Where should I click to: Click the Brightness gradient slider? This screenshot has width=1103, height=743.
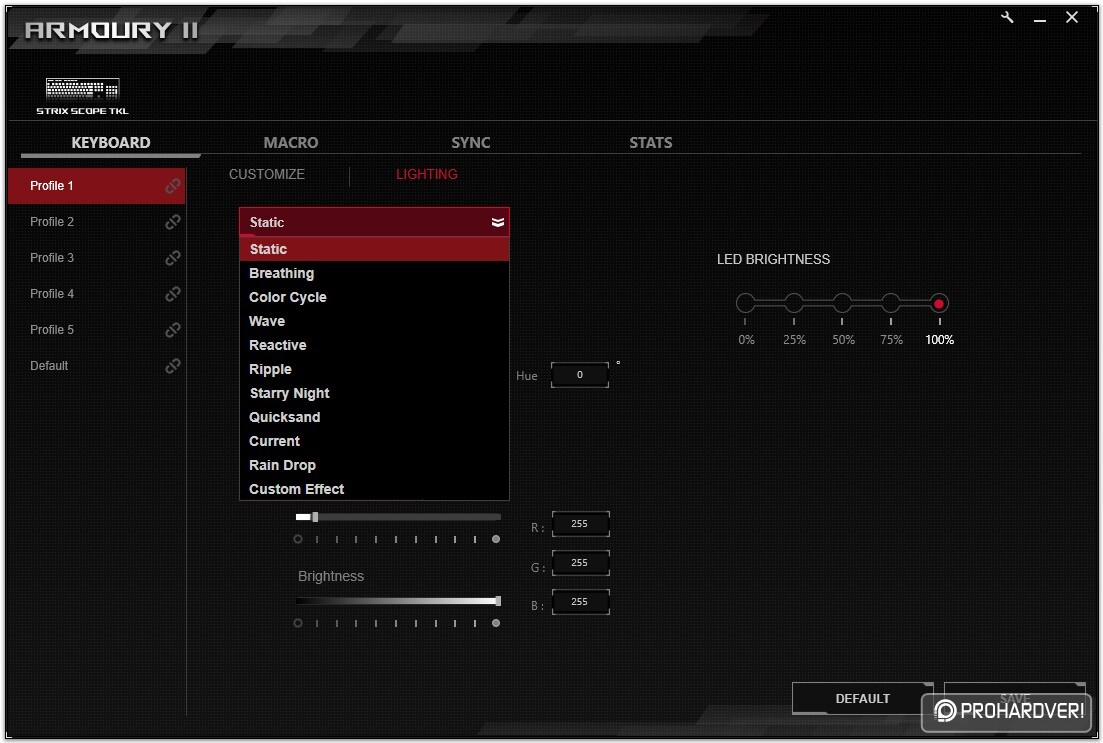(398, 601)
